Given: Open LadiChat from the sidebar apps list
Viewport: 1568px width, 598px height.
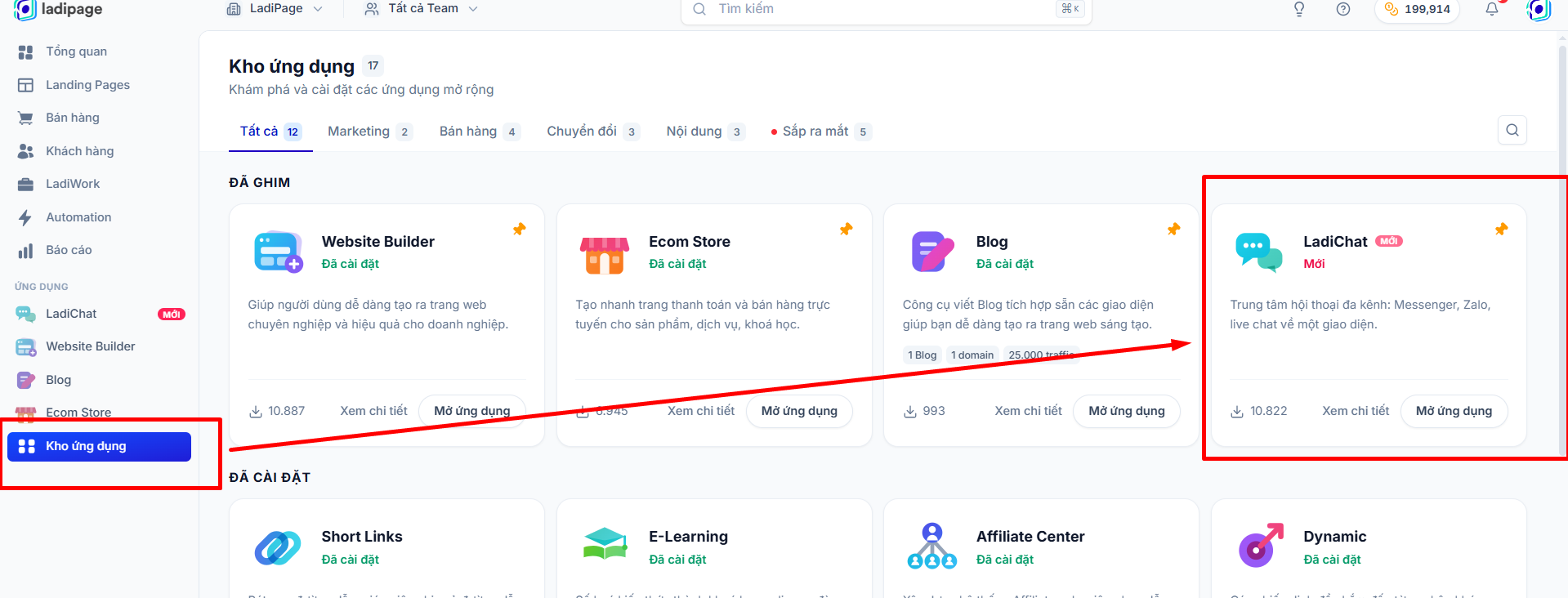Looking at the screenshot, I should [71, 314].
